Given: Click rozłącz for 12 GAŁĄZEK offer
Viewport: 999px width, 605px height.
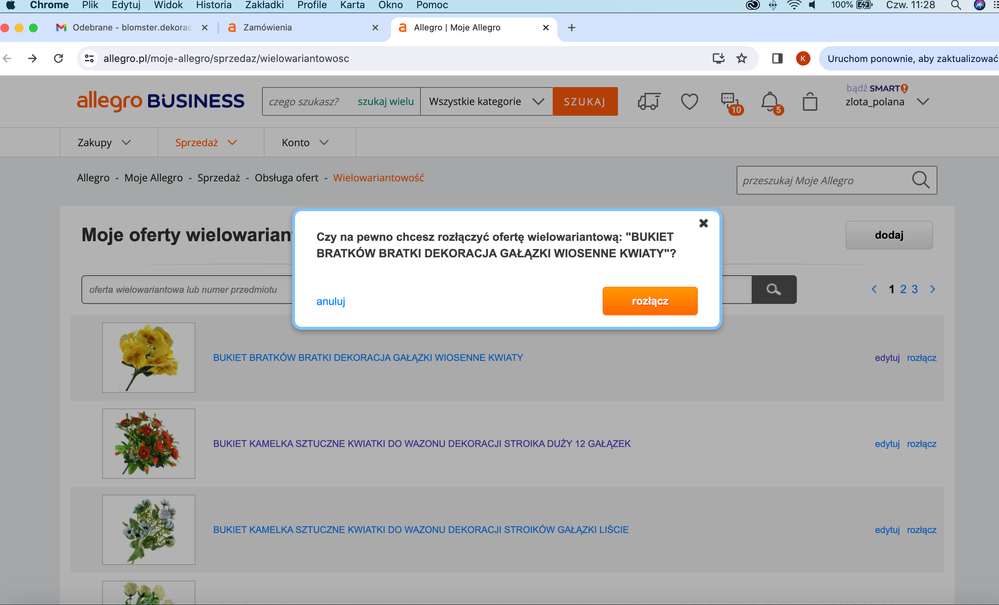Looking at the screenshot, I should tap(921, 444).
